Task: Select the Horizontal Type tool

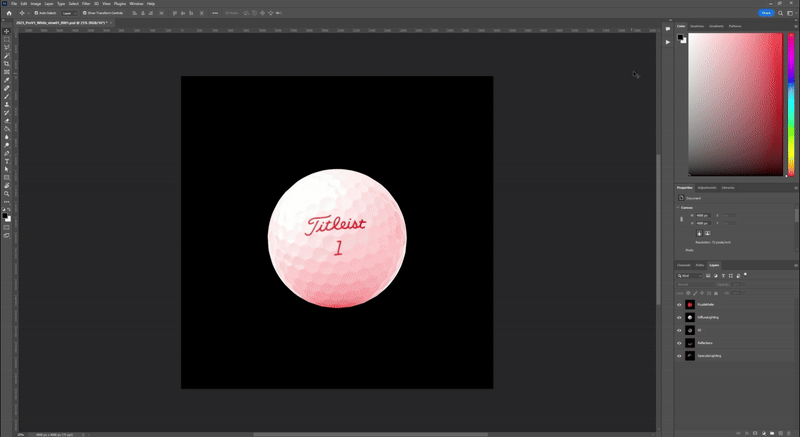Action: (7, 162)
